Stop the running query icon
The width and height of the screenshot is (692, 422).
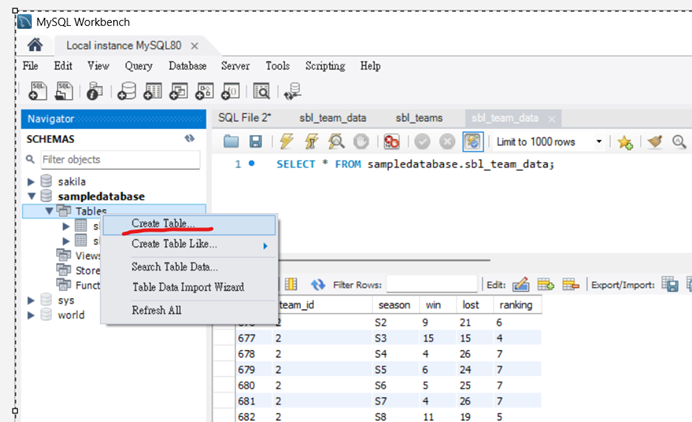pyautogui.click(x=361, y=142)
